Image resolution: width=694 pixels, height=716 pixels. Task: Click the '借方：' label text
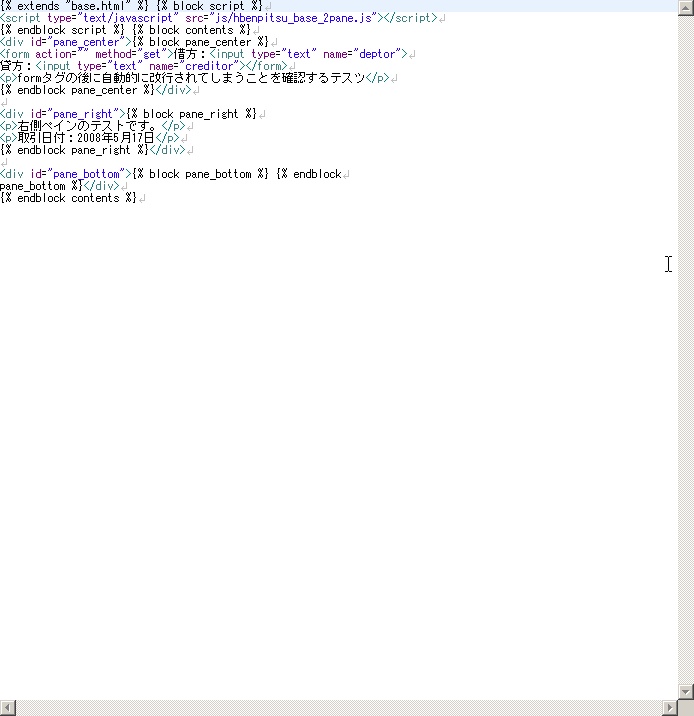click(x=191, y=54)
